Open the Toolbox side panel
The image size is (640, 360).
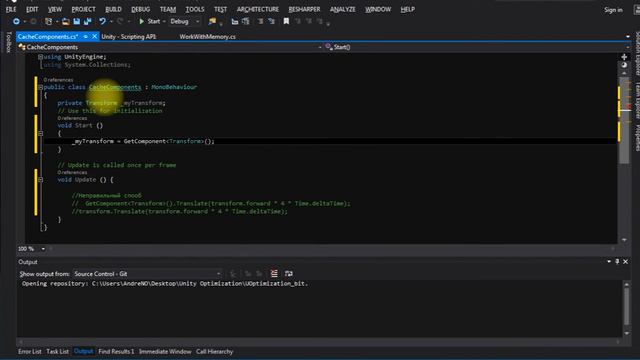[x=9, y=42]
